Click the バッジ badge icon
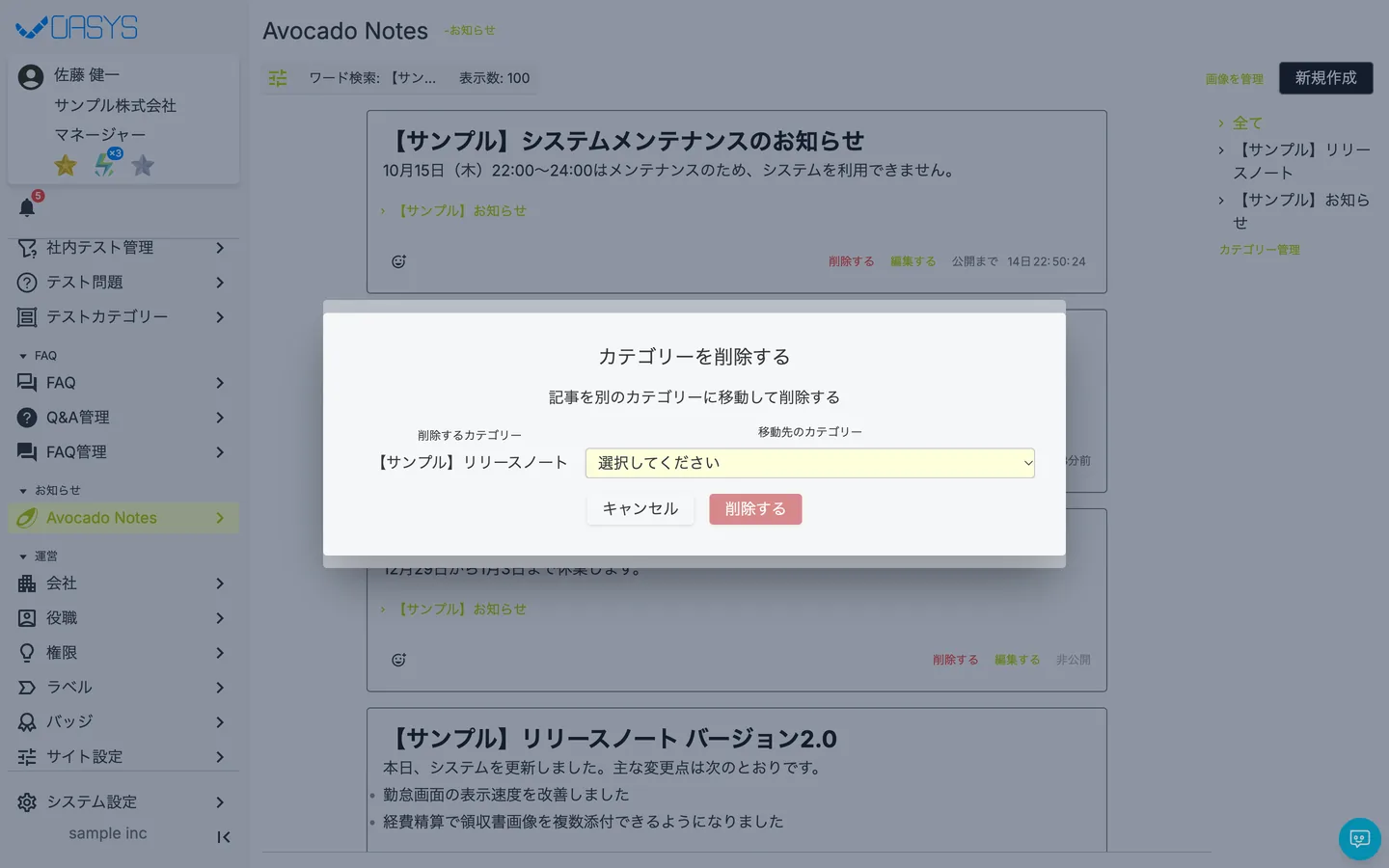Viewport: 1389px width, 868px height. tap(27, 722)
